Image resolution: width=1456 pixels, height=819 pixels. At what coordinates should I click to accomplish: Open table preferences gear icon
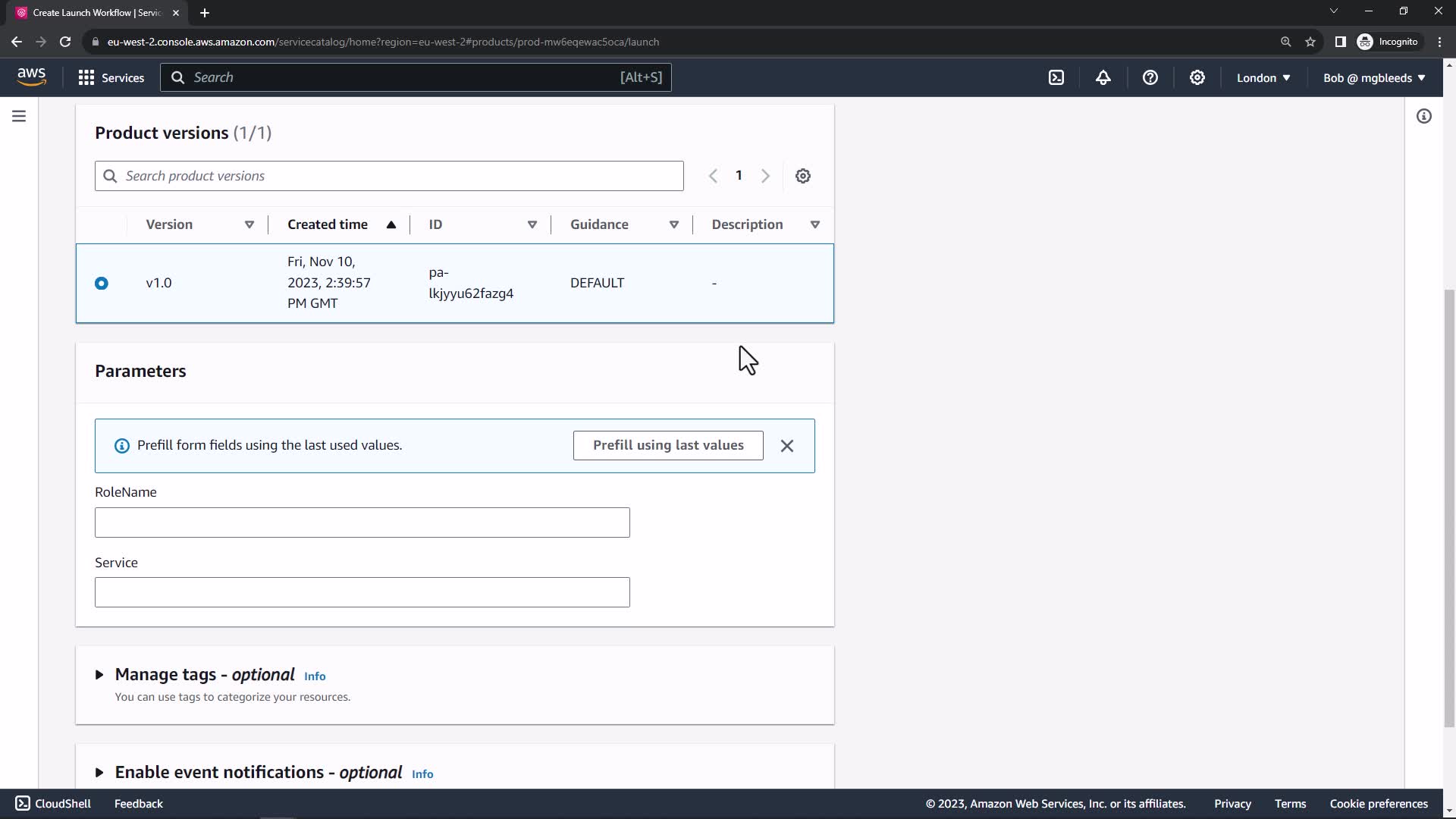pos(803,176)
